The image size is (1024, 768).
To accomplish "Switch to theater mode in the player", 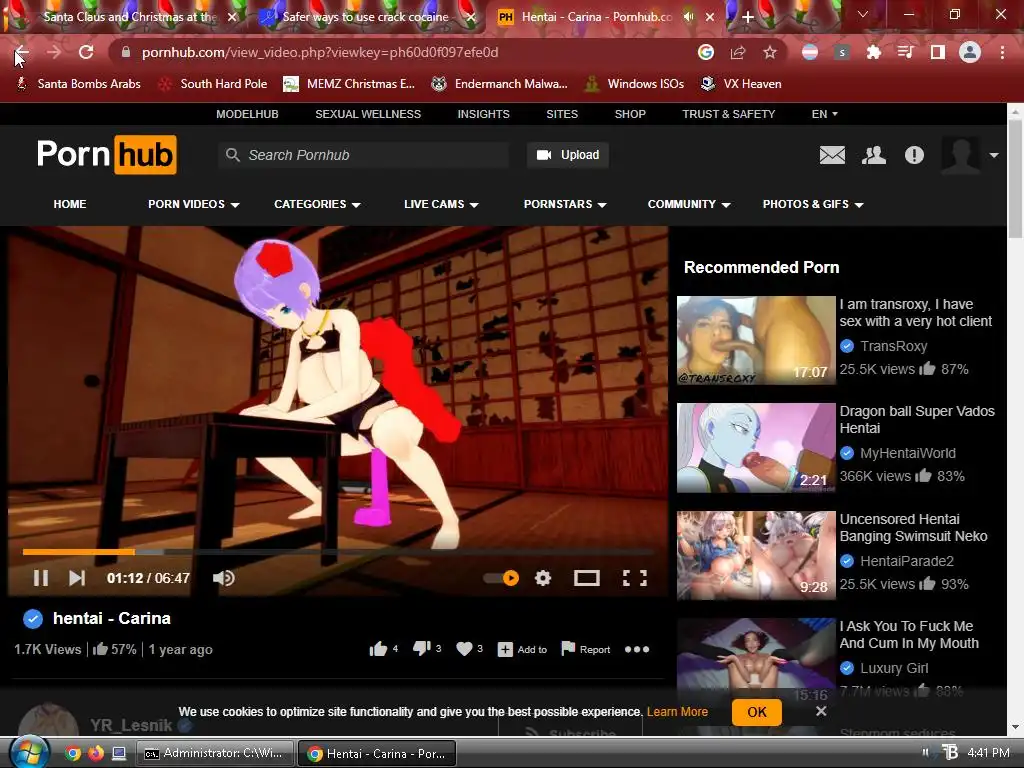I will 586,578.
